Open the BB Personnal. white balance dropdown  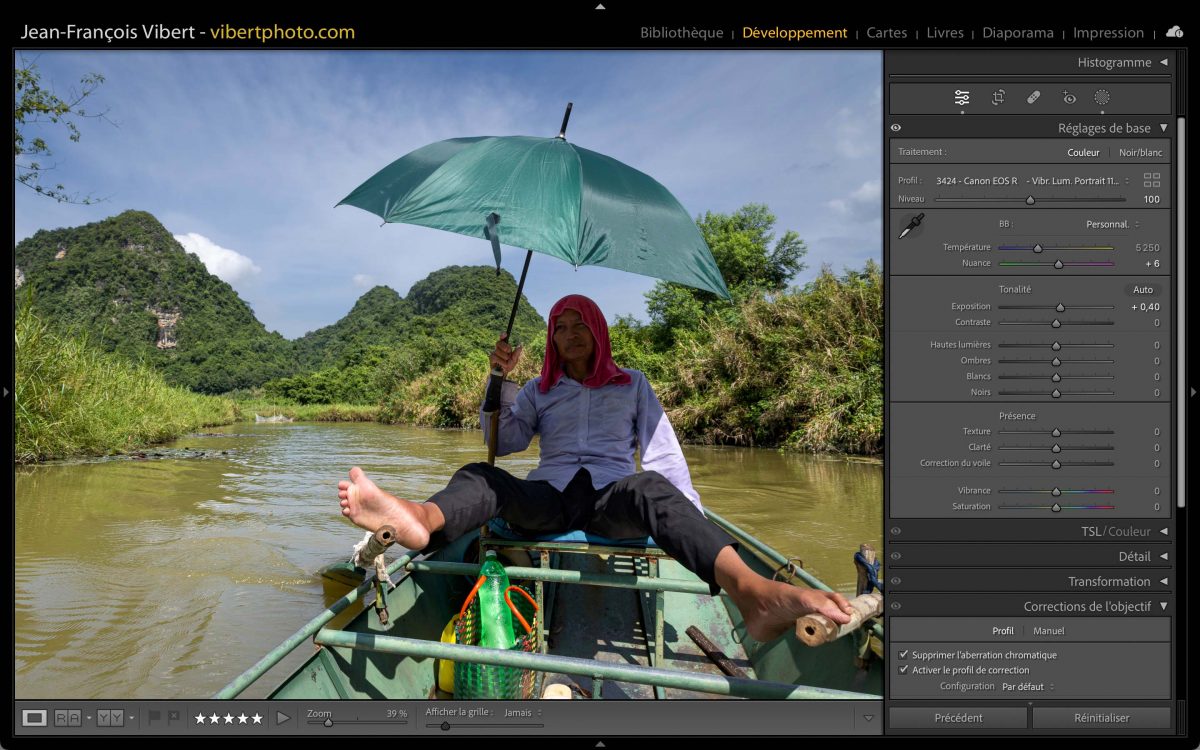pos(1112,224)
